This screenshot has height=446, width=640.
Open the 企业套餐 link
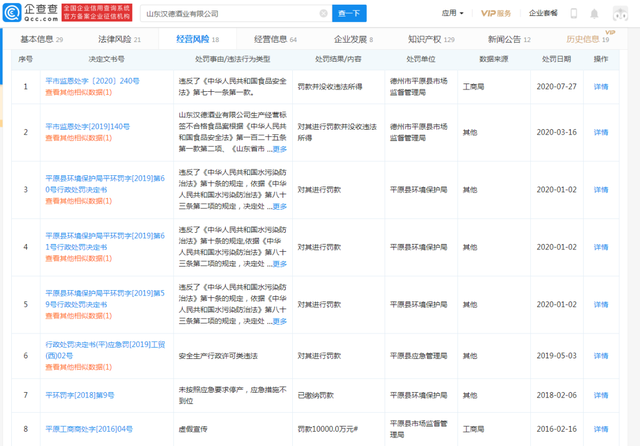click(x=543, y=13)
